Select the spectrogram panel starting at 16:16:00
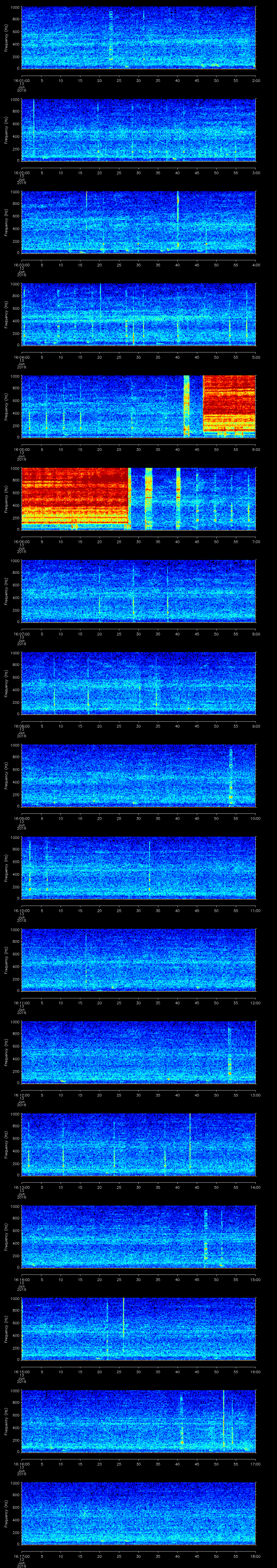Viewport: 277px width, 1568px height. pyautogui.click(x=138, y=1421)
